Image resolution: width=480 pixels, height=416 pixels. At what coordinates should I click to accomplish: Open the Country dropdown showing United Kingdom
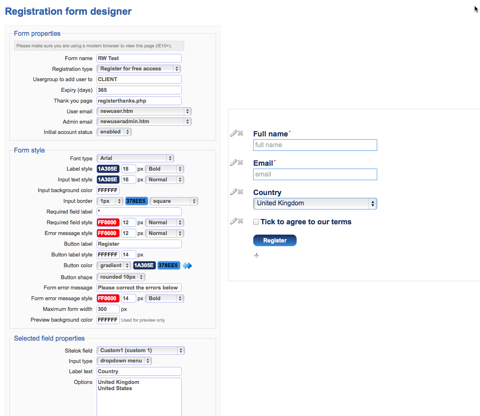(x=315, y=203)
